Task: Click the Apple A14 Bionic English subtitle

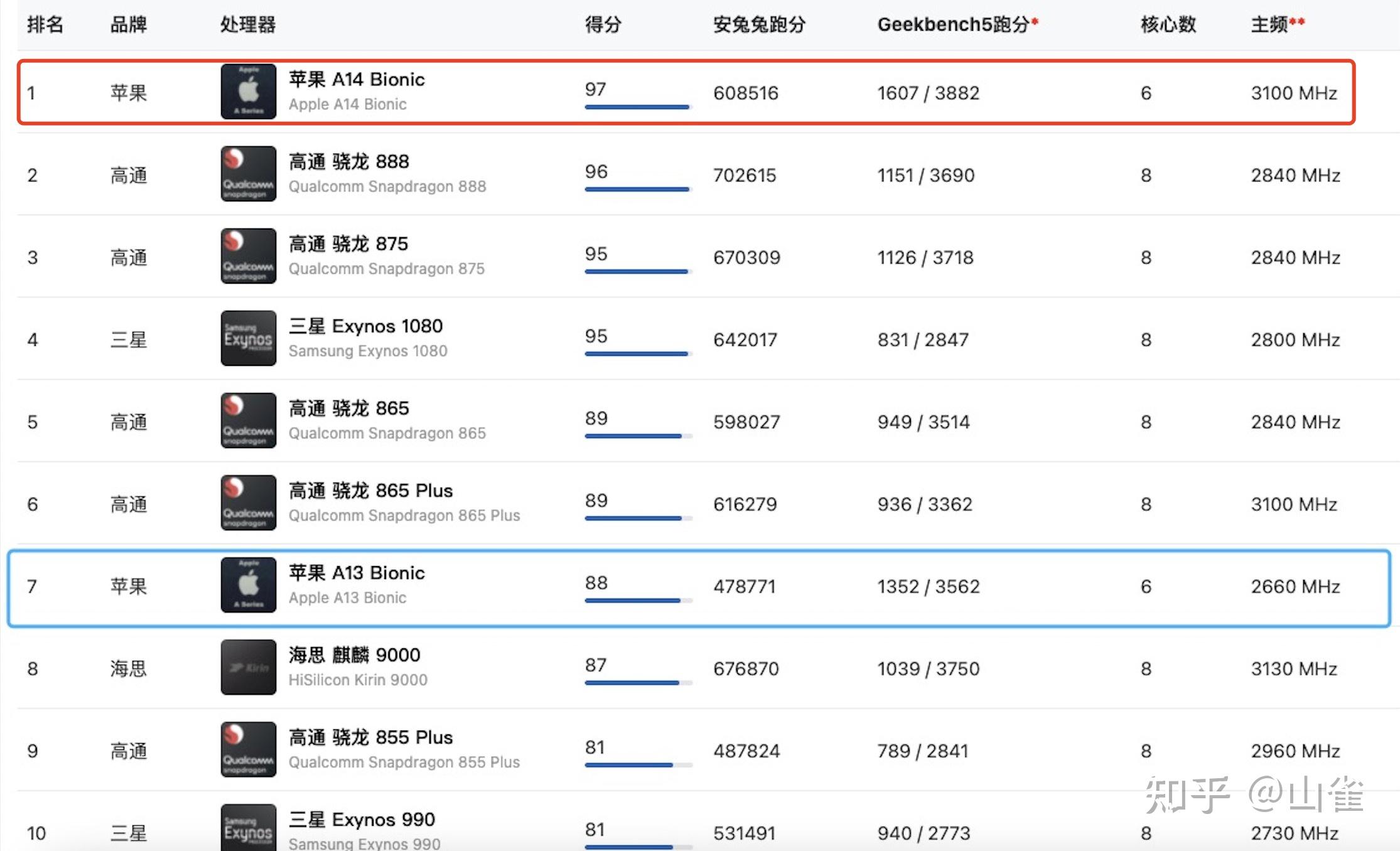Action: point(348,104)
